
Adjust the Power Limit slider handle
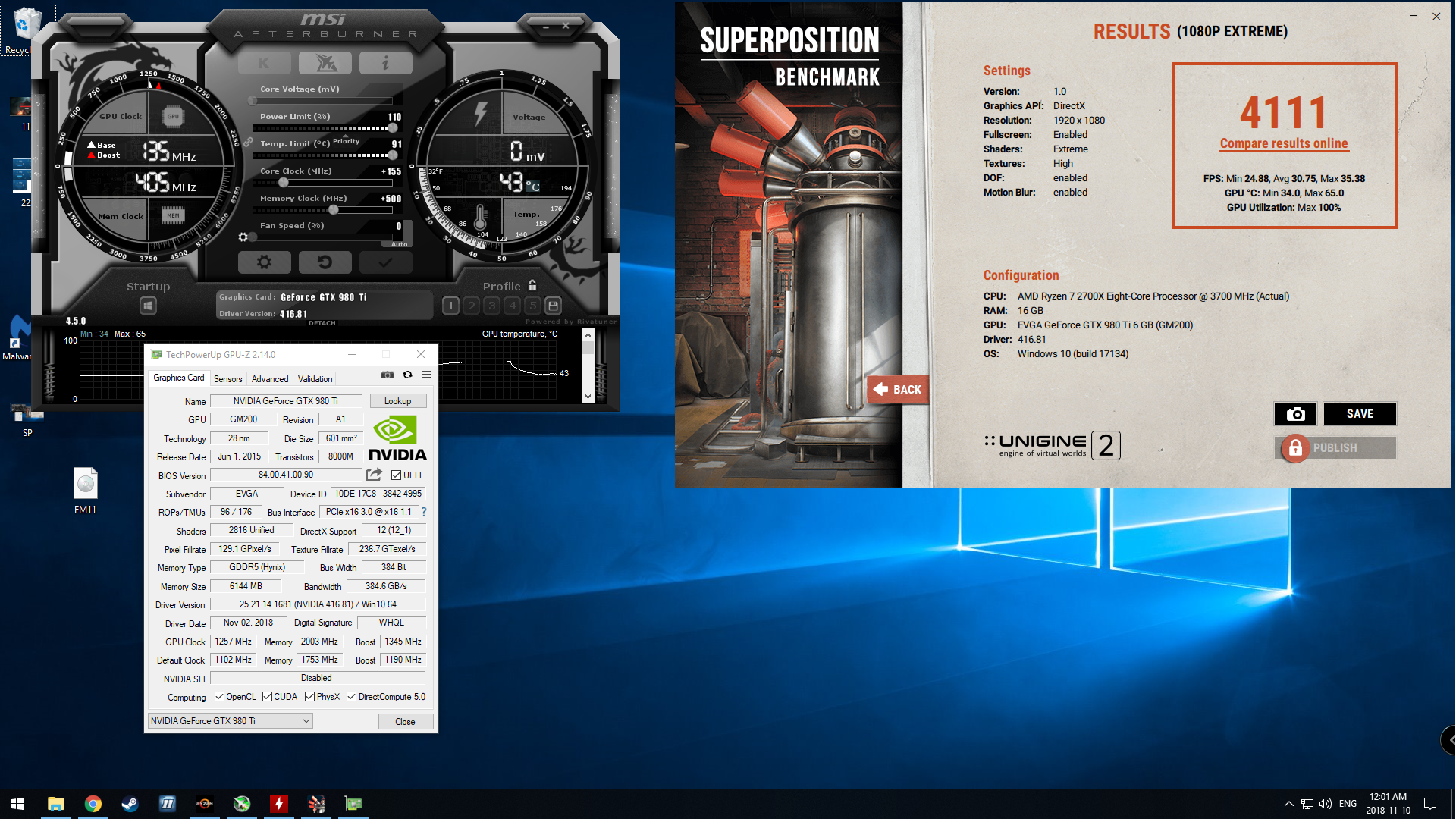click(392, 129)
